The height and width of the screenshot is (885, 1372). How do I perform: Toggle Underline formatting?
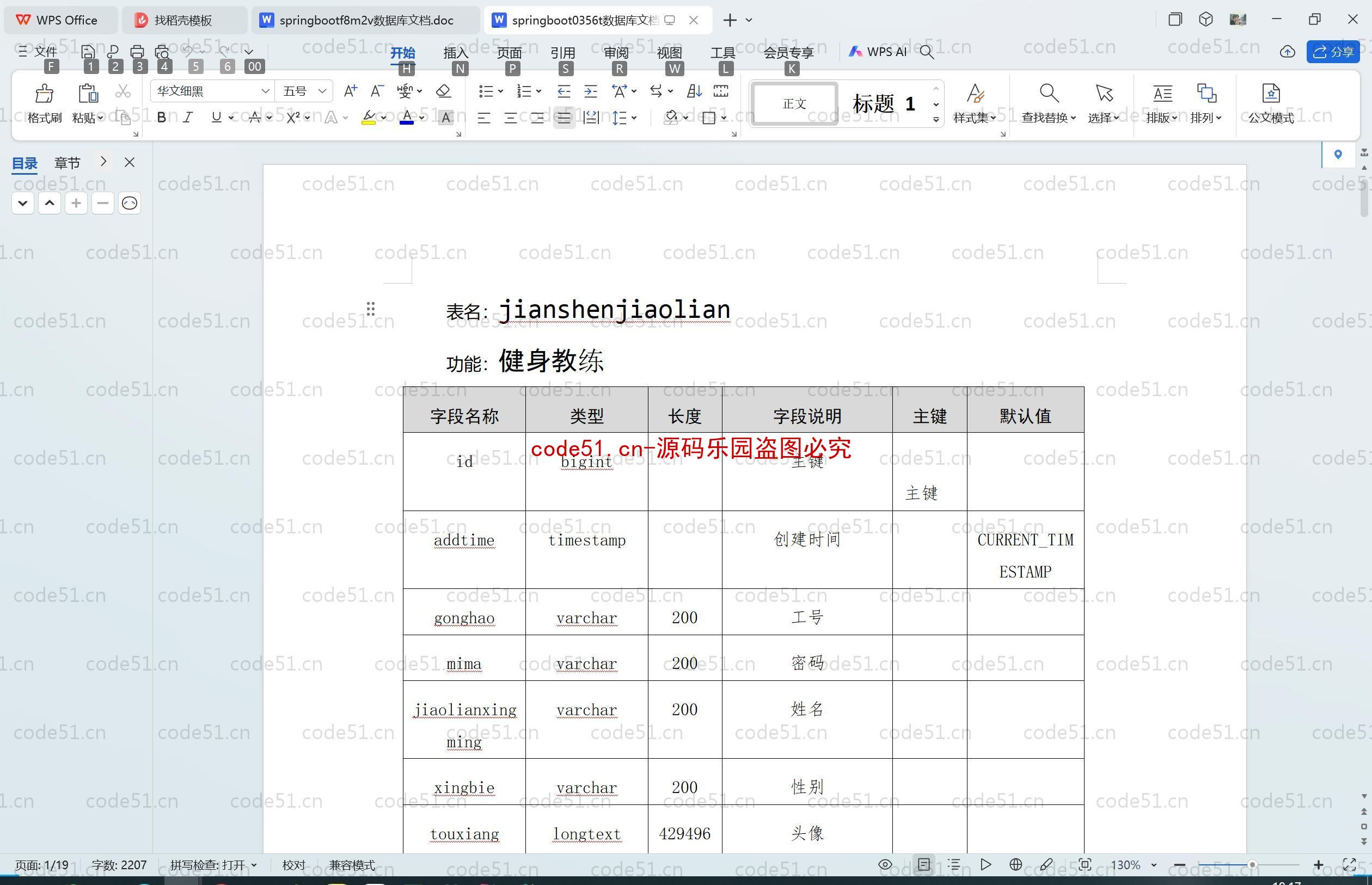coord(216,118)
